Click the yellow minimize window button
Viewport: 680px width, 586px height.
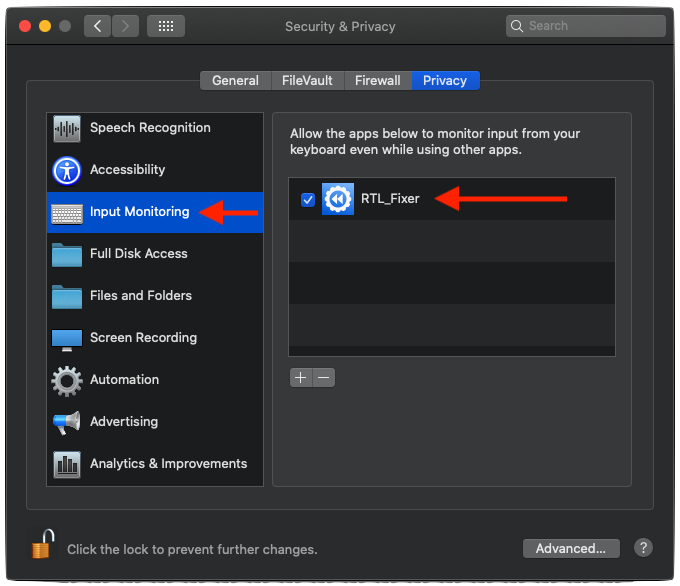point(45,26)
